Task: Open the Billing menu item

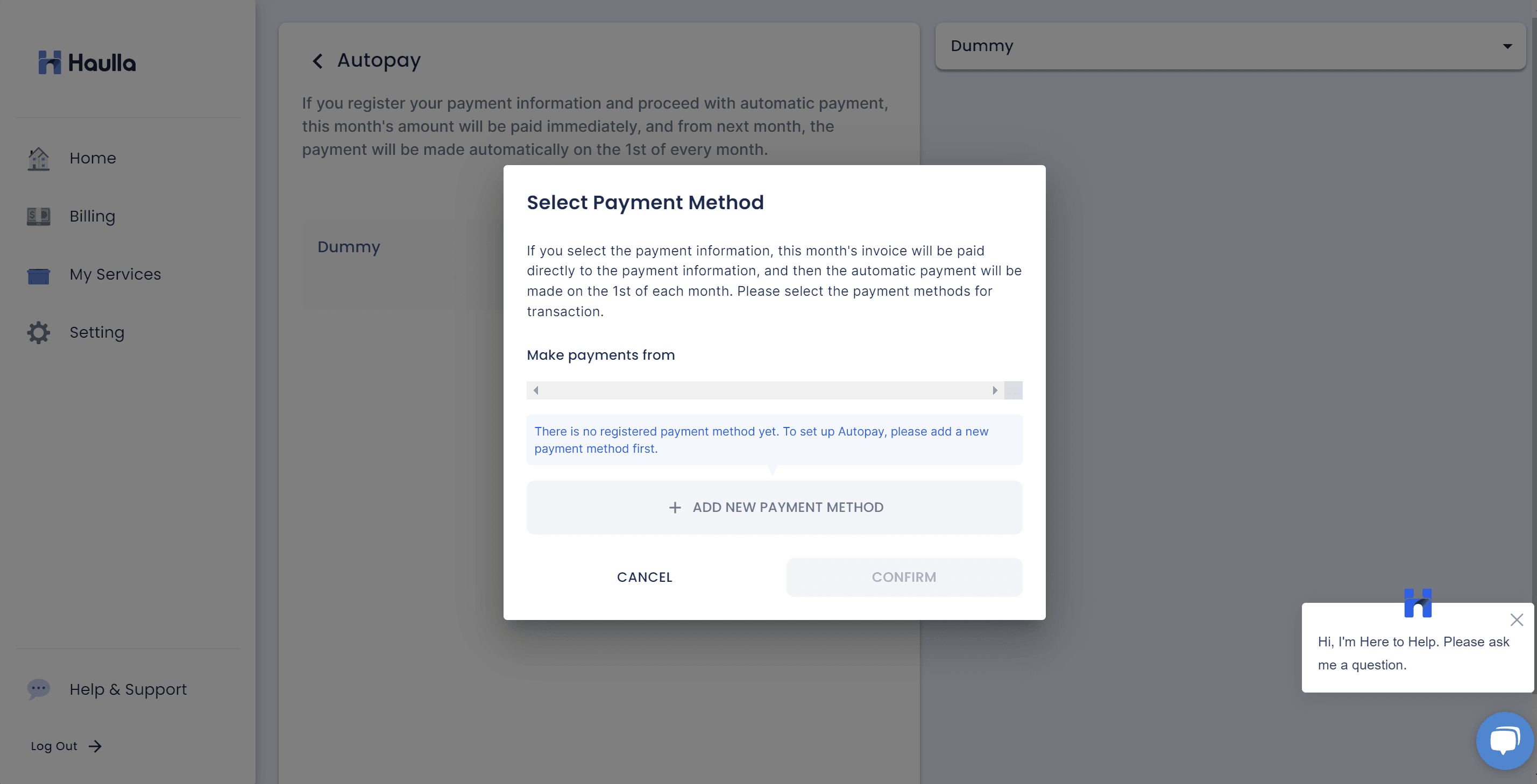Action: pyautogui.click(x=93, y=216)
